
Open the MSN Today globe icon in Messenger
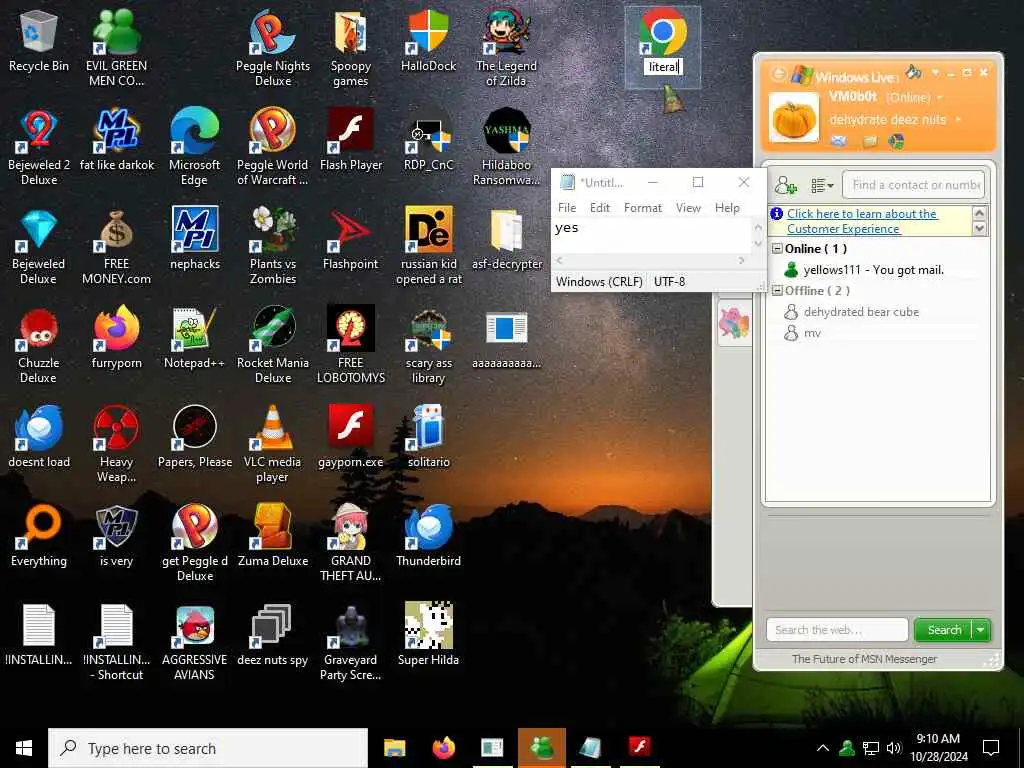click(x=897, y=141)
